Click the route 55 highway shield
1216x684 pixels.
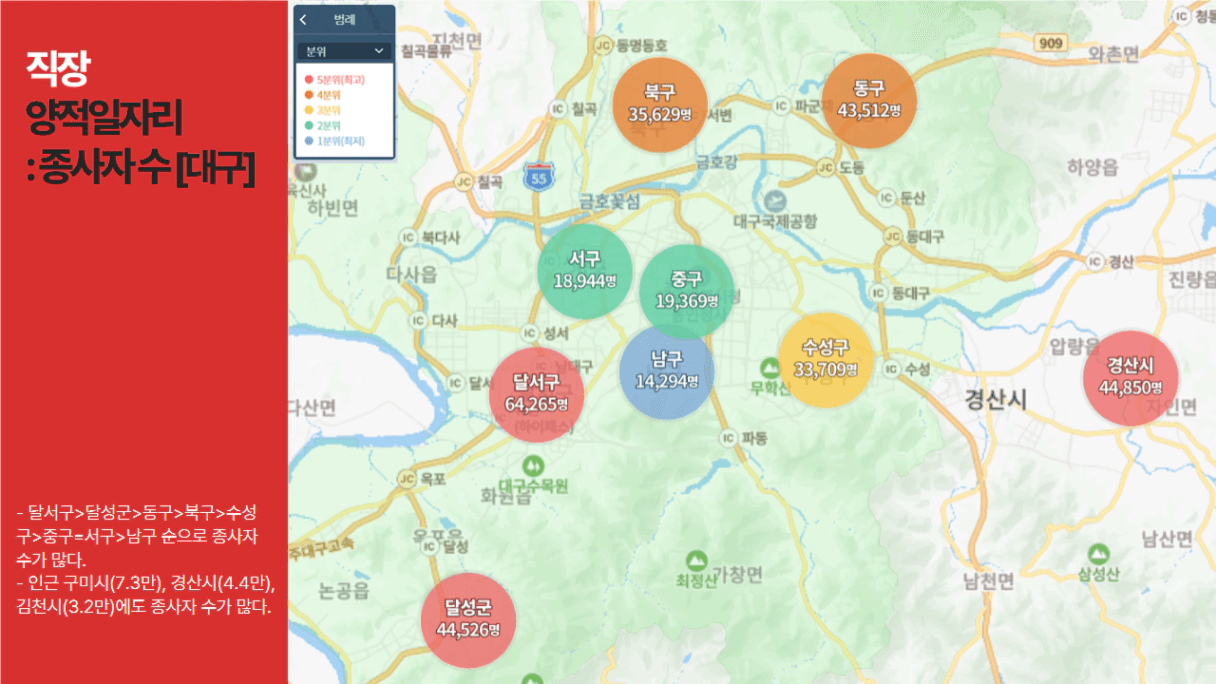click(538, 178)
